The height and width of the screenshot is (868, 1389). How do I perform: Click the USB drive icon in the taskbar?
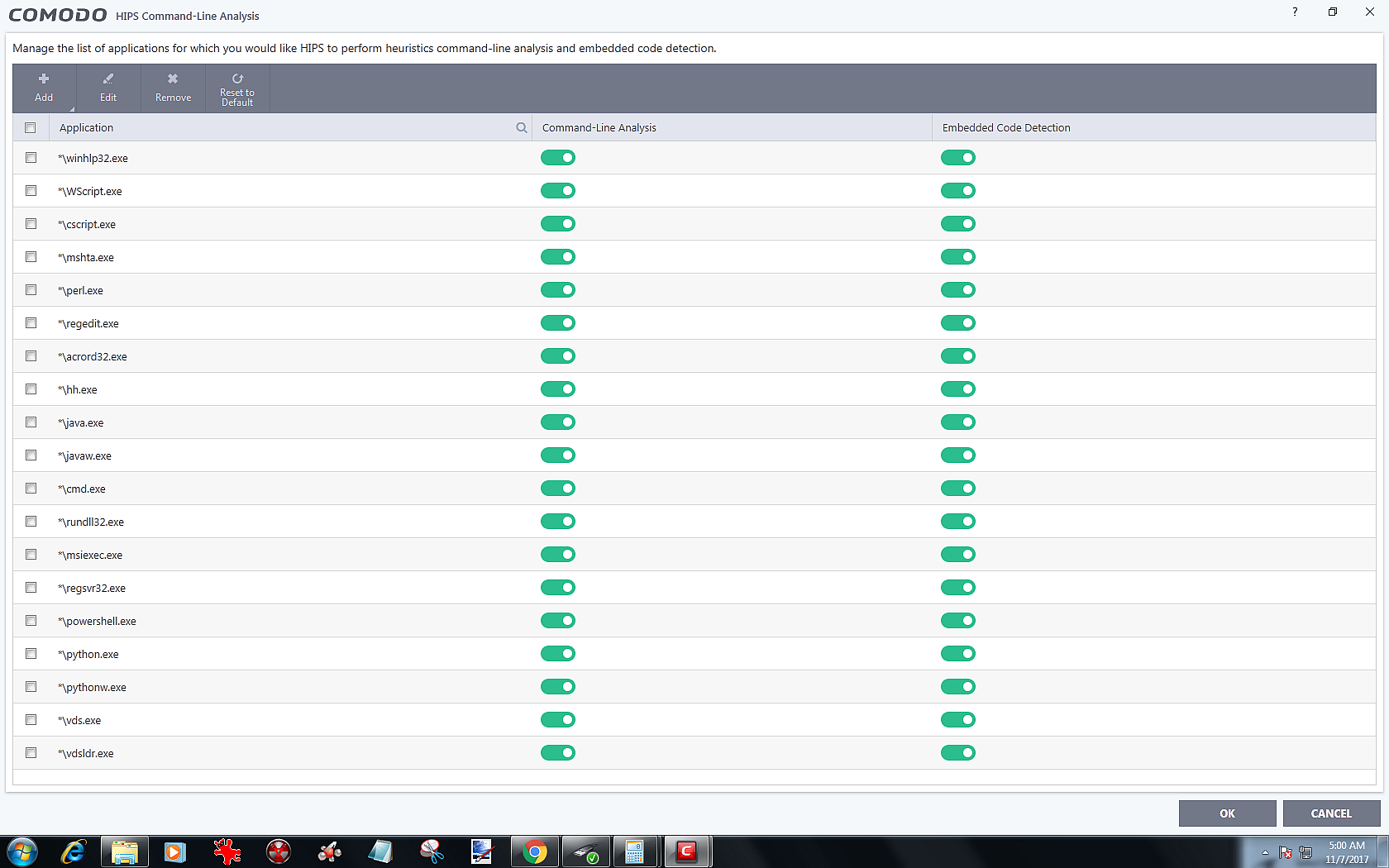pyautogui.click(x=586, y=851)
